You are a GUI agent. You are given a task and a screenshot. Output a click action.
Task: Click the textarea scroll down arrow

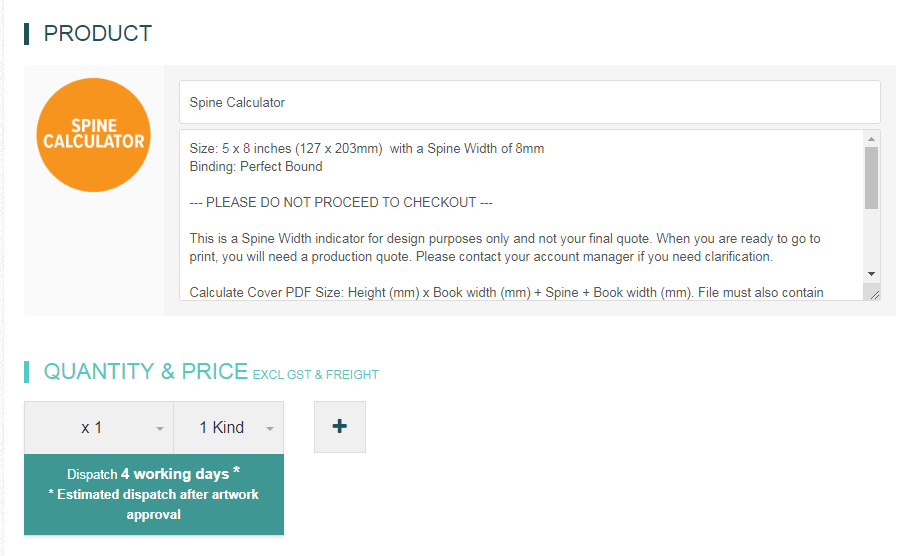tap(871, 274)
